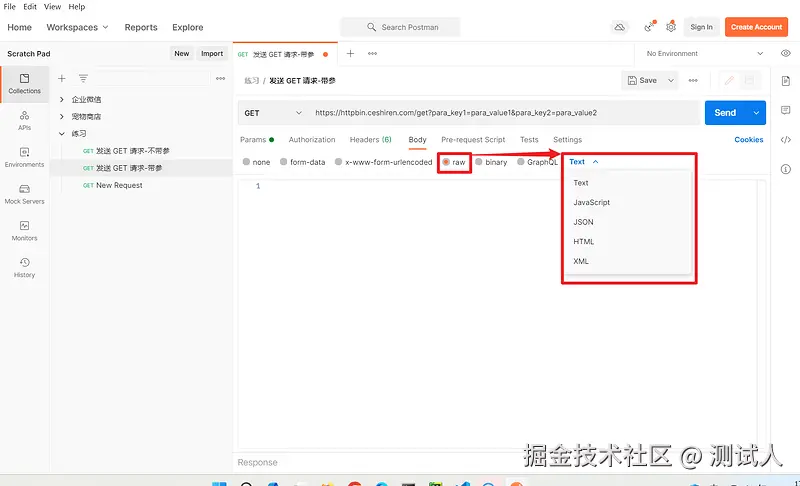
Task: Open the settings gear icon
Action: [671, 27]
